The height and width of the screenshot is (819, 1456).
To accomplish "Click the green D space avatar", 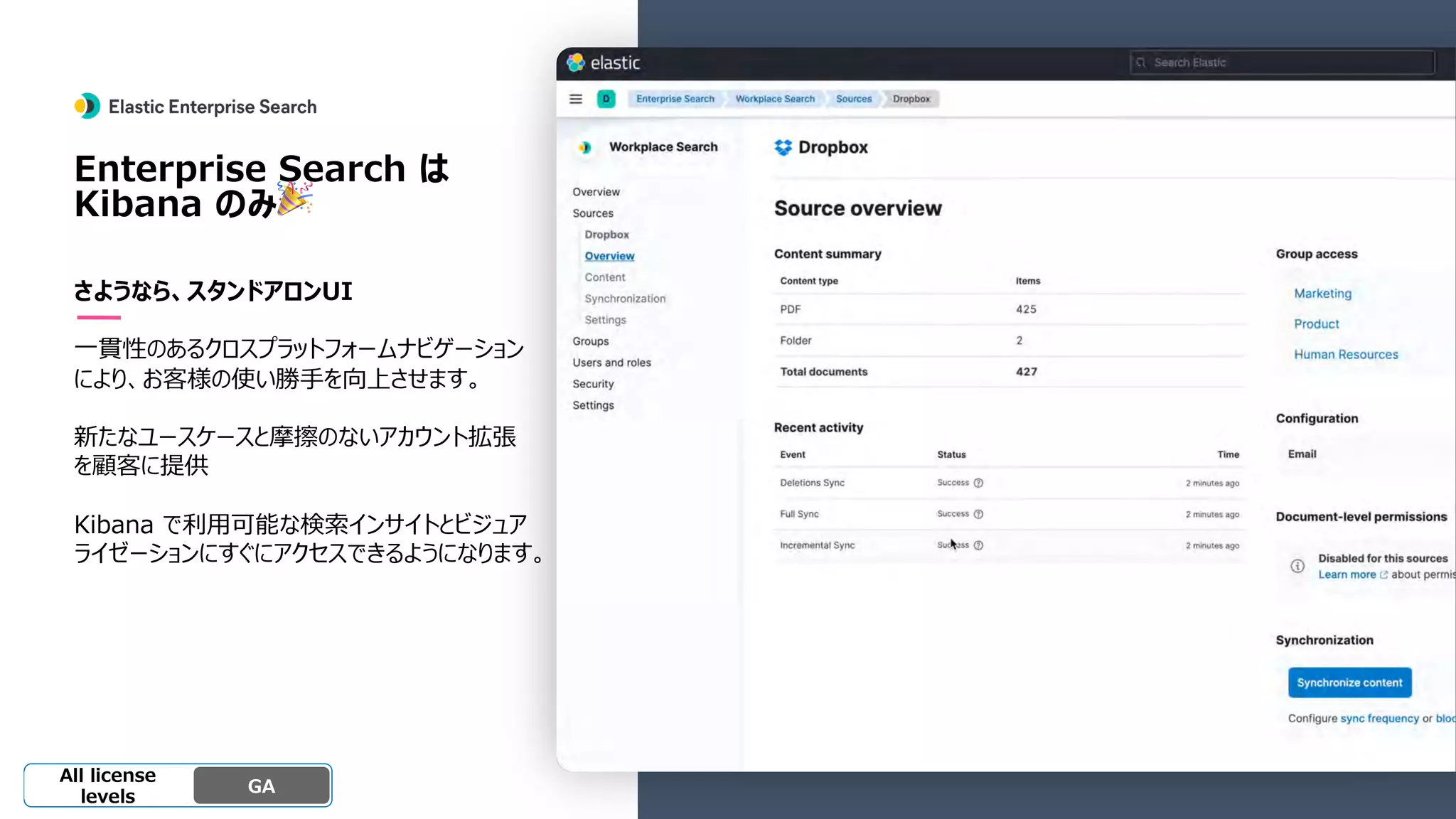I will [606, 99].
